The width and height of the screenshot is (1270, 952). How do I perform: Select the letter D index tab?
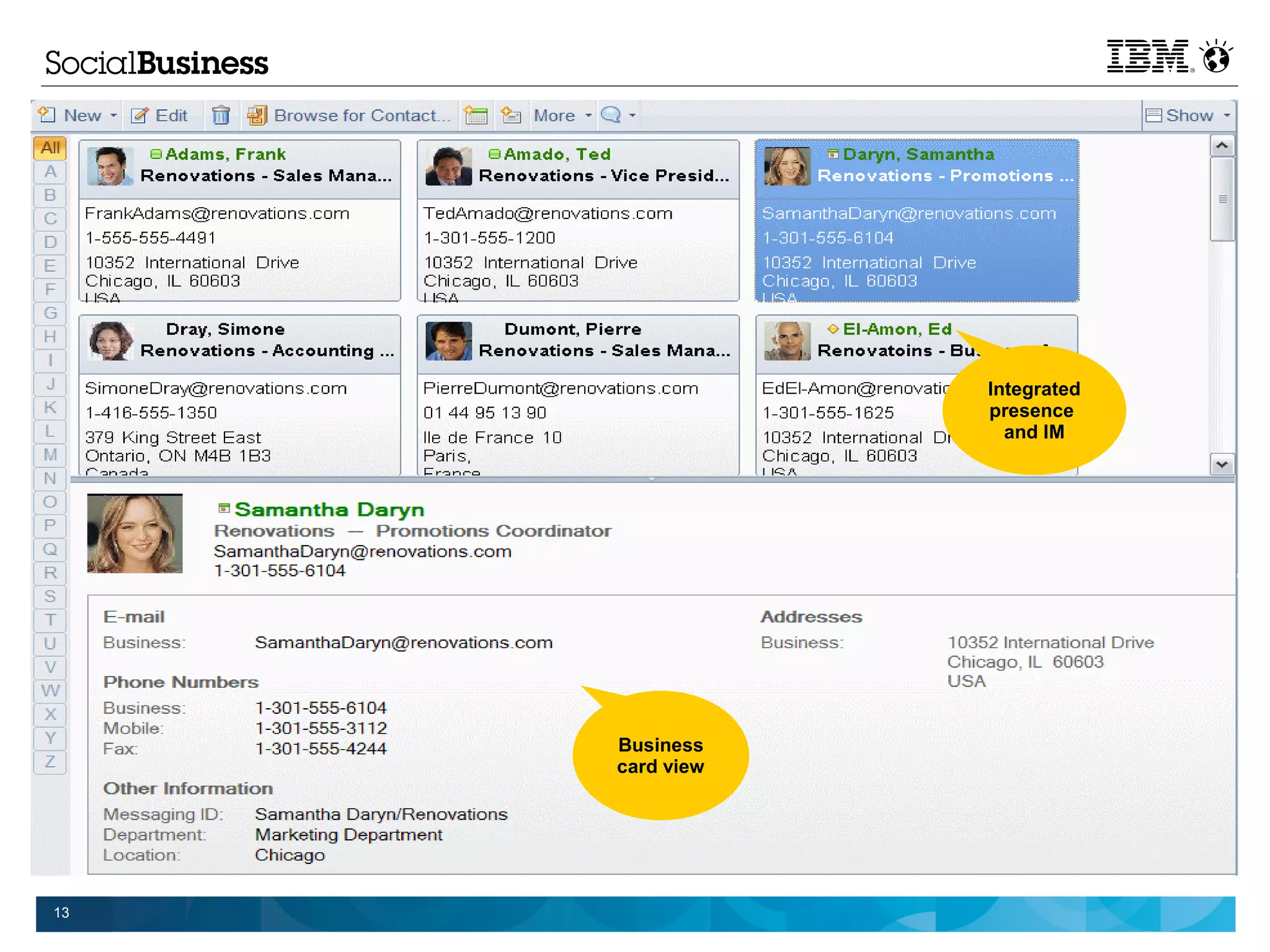tap(50, 242)
